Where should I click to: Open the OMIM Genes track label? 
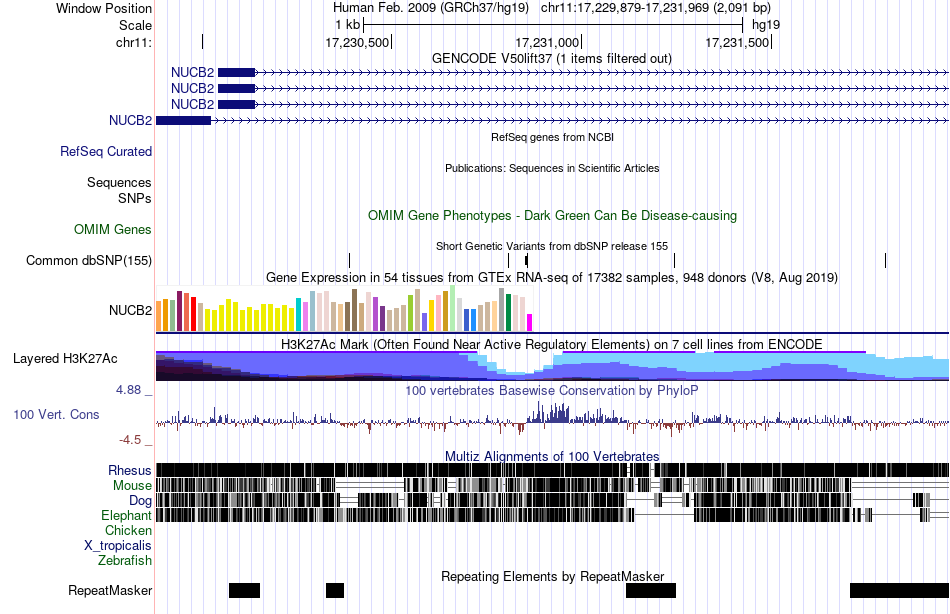113,230
